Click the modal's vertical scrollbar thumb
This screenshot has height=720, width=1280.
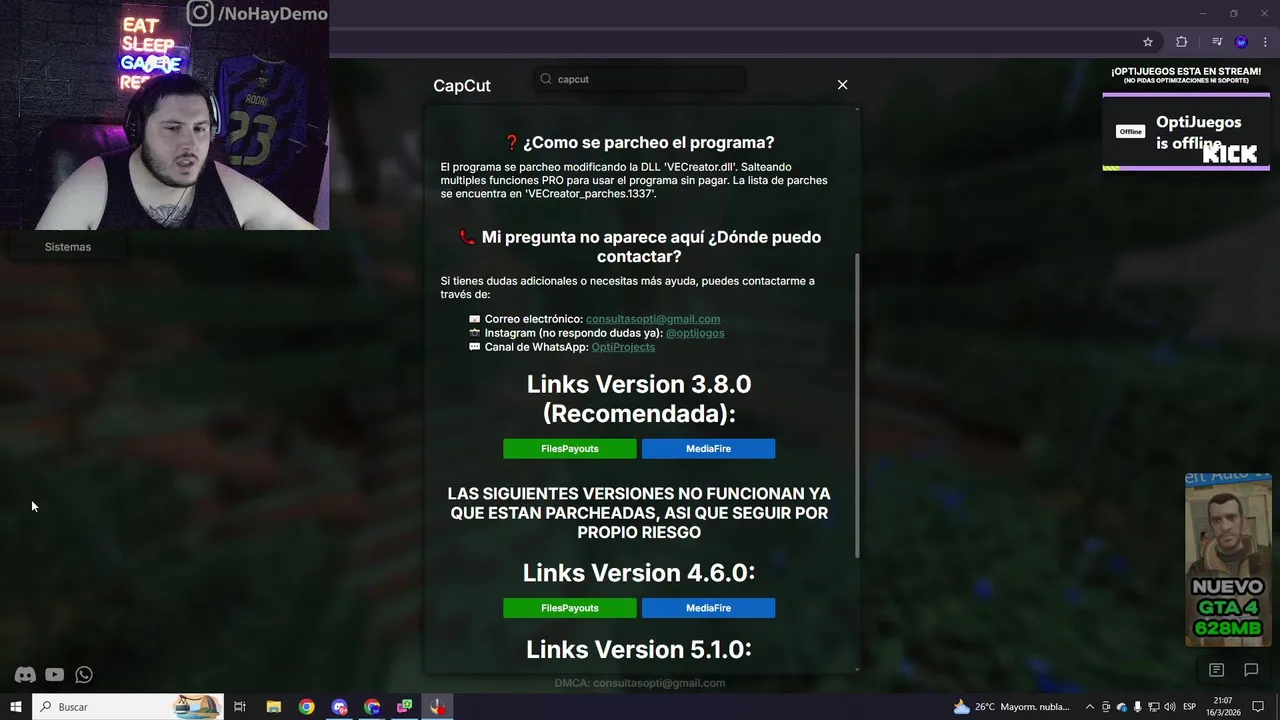click(x=857, y=405)
